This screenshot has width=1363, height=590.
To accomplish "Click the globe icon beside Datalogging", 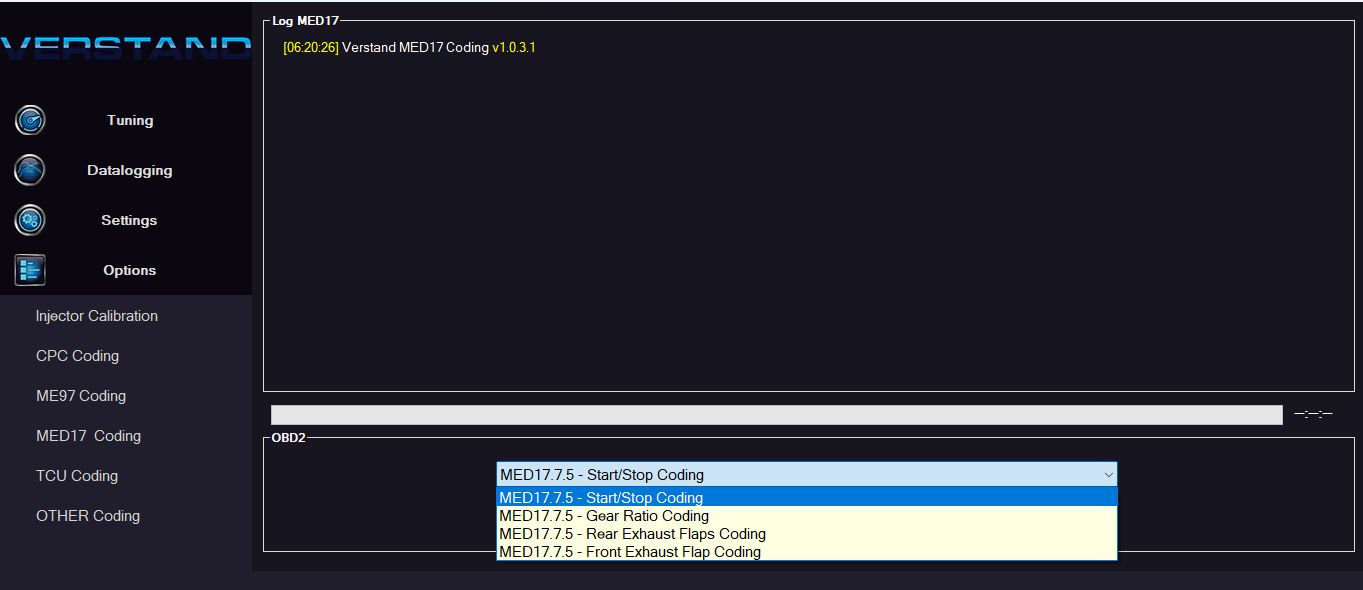I will [30, 170].
